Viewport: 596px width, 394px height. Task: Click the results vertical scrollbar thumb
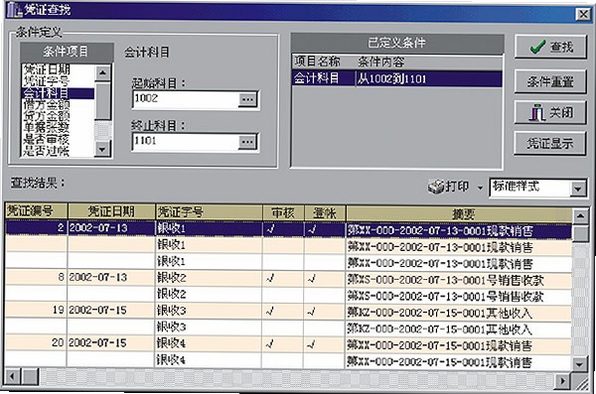[580, 233]
